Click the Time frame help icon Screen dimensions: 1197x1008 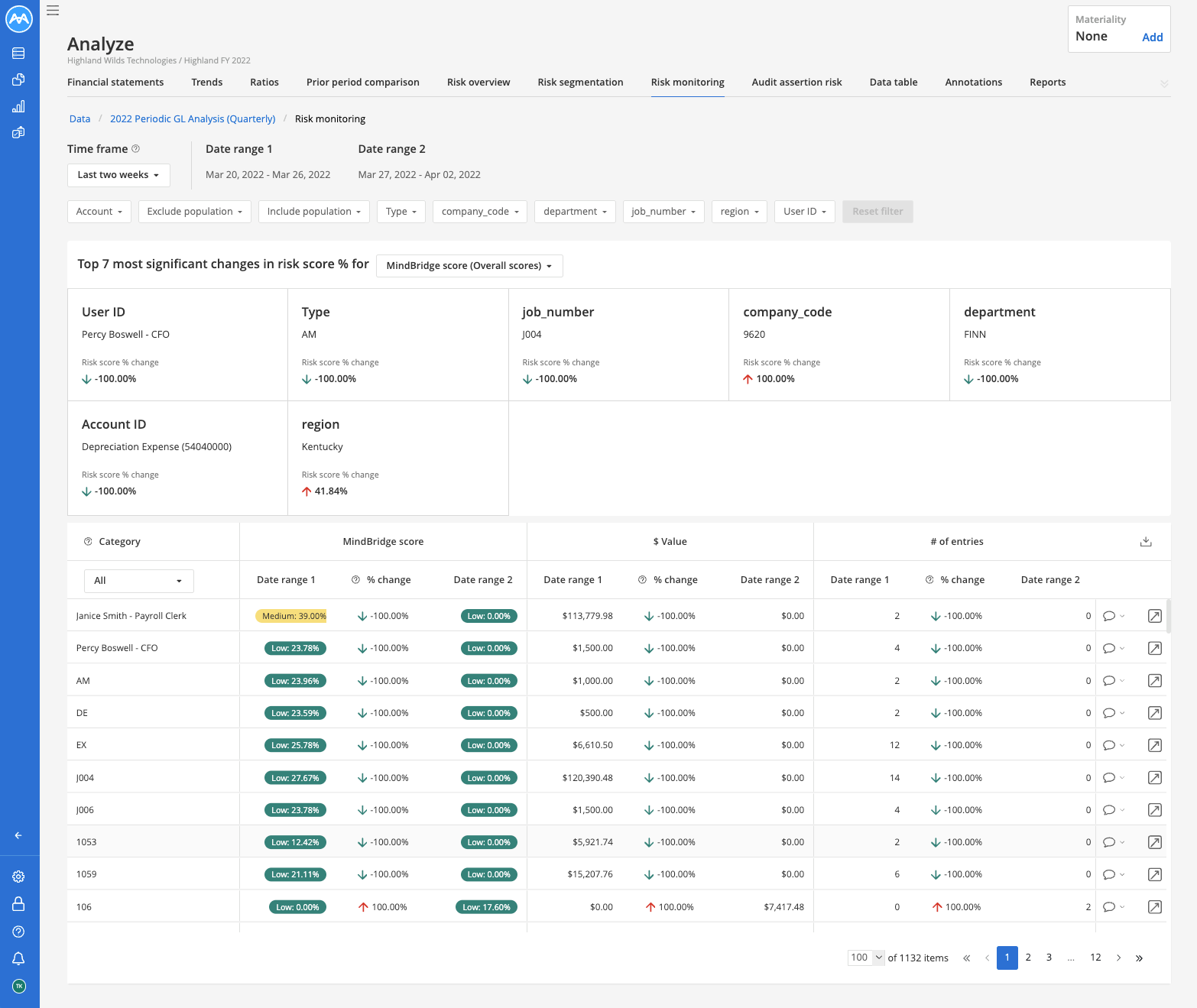click(x=135, y=148)
